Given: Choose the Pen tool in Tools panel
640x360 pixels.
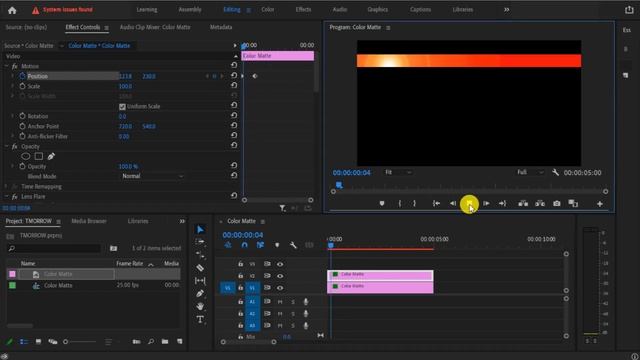Looking at the screenshot, I should pyautogui.click(x=200, y=293).
